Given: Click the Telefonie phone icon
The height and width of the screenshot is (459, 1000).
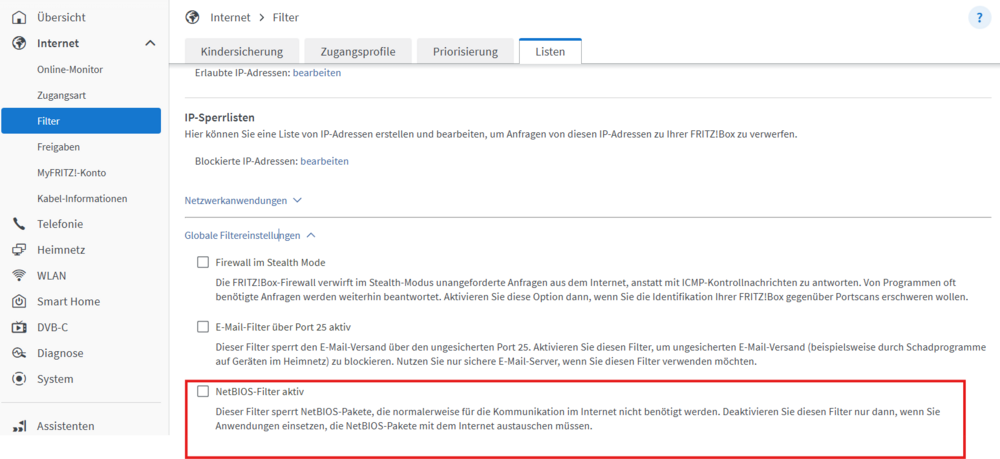Looking at the screenshot, I should coord(20,224).
